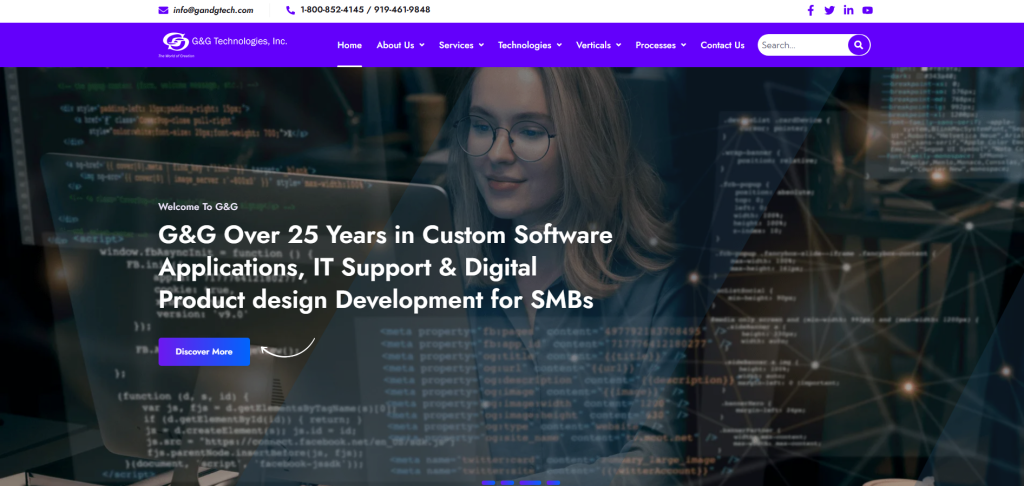Click the 'G&G Over 25 Years' headline

coord(385,267)
